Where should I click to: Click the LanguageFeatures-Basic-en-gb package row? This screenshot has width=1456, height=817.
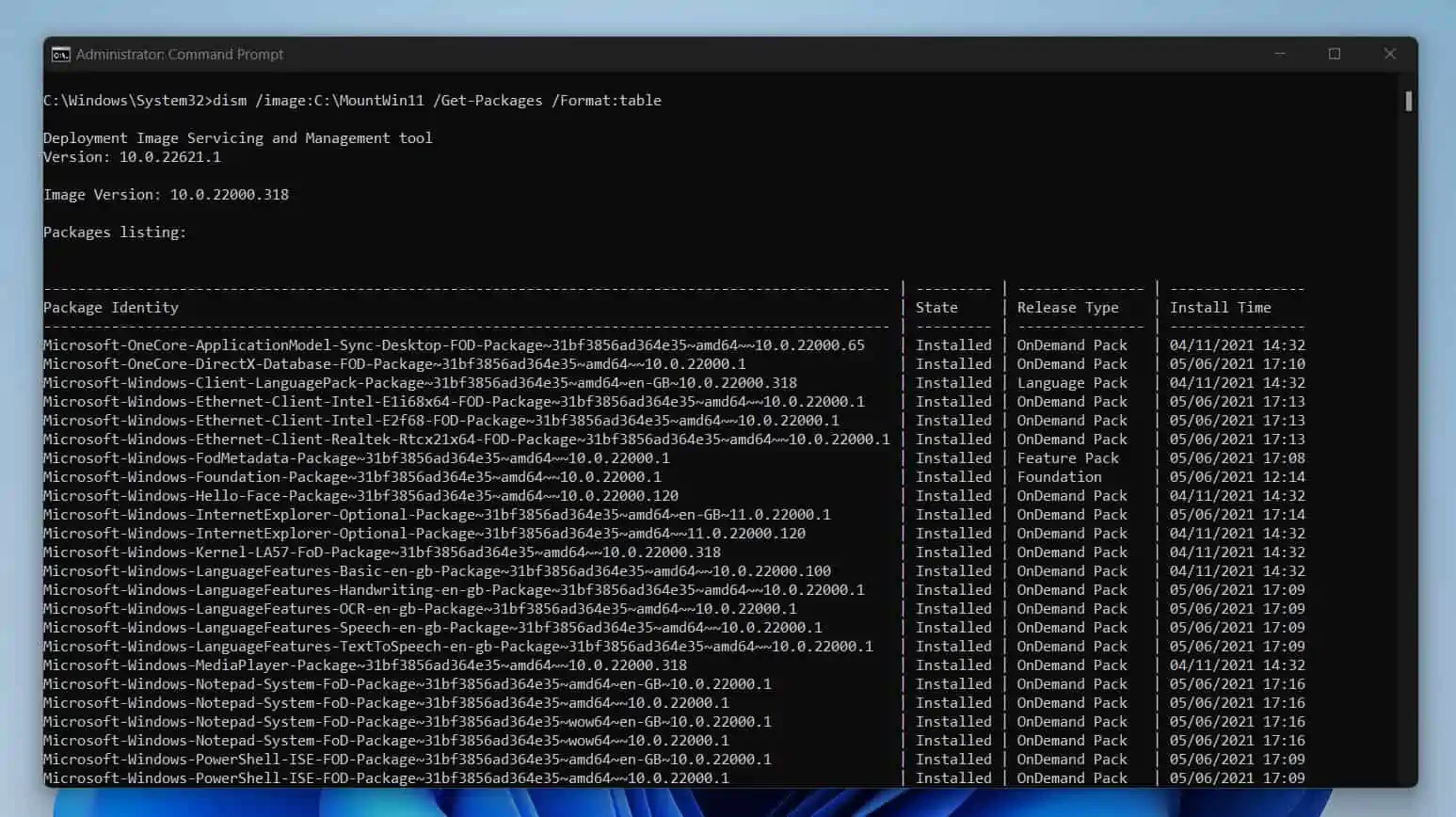pos(674,571)
